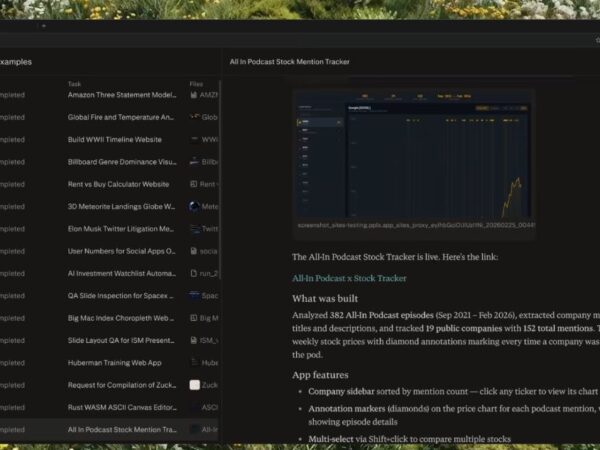
Task: Click the Huberman file thumbnail icon
Action: (x=194, y=362)
